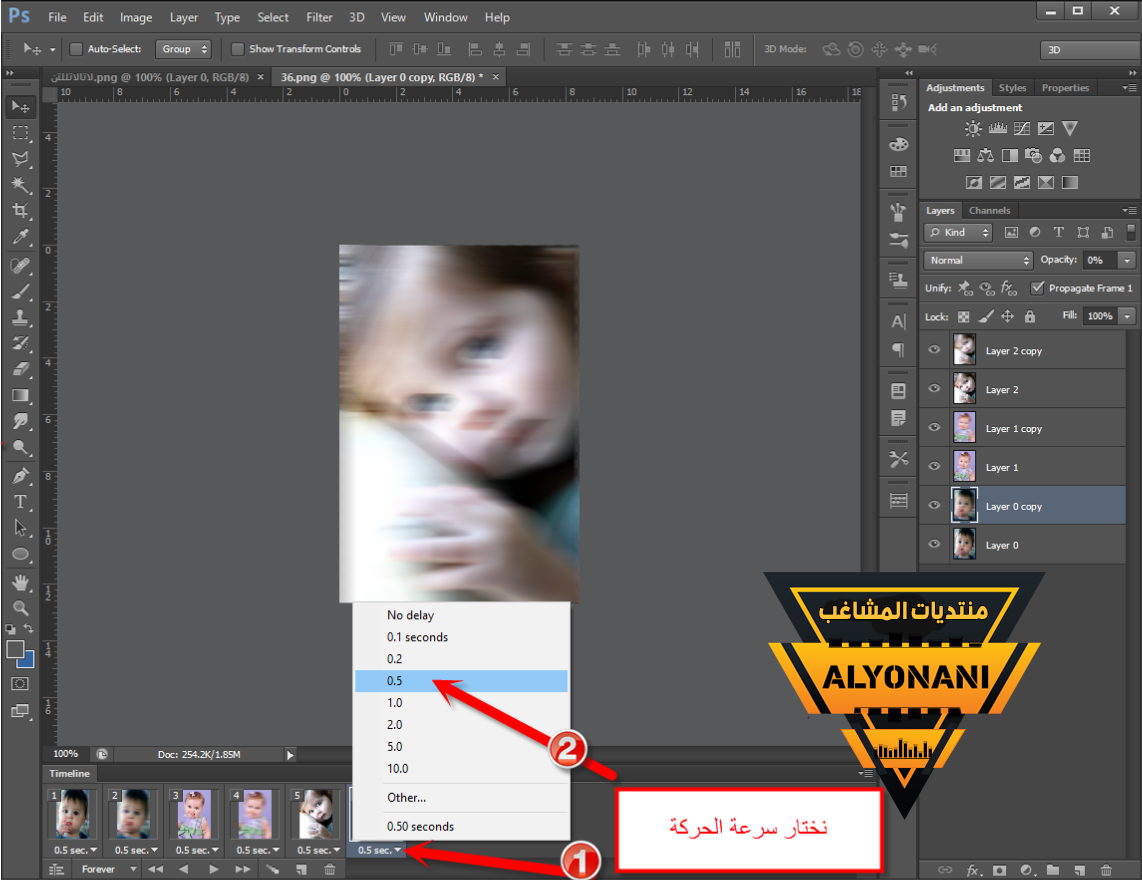The height and width of the screenshot is (880, 1142).
Task: Open the Forever looping options dropdown
Action: coord(105,869)
